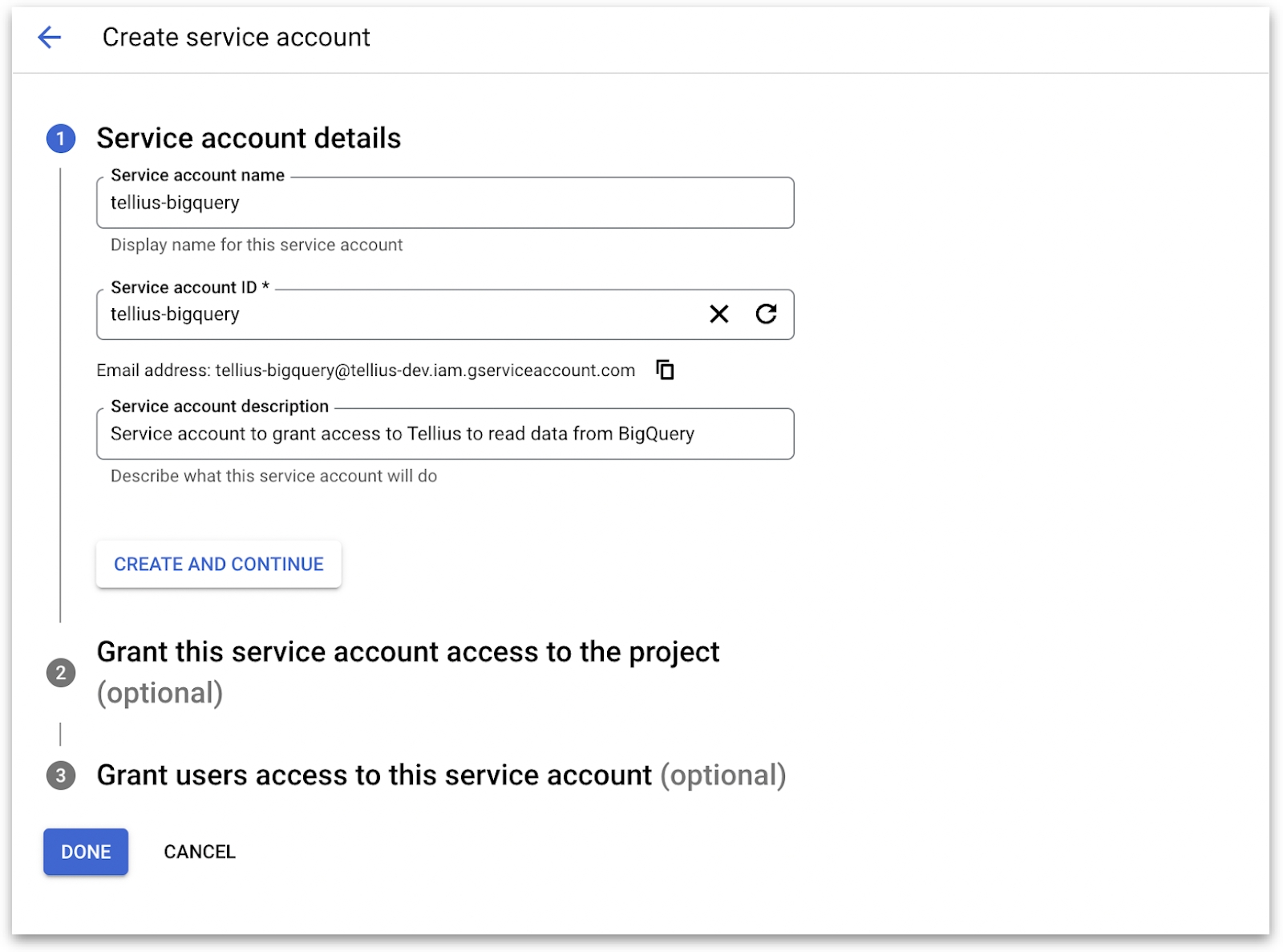This screenshot has width=1283, height=952.
Task: Click the back arrow icon
Action: pos(50,37)
